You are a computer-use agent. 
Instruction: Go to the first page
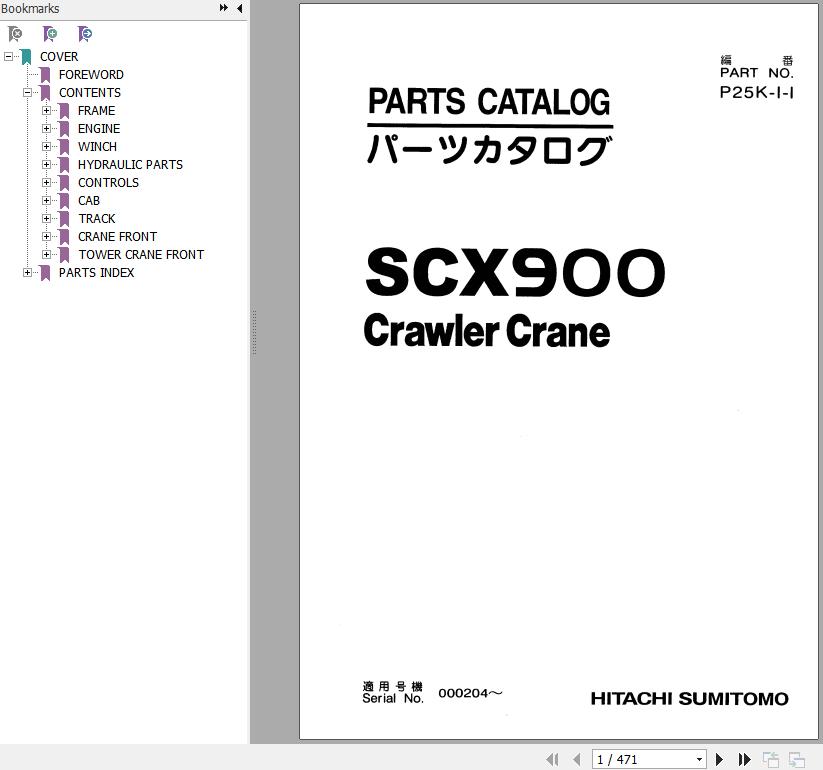pos(552,759)
